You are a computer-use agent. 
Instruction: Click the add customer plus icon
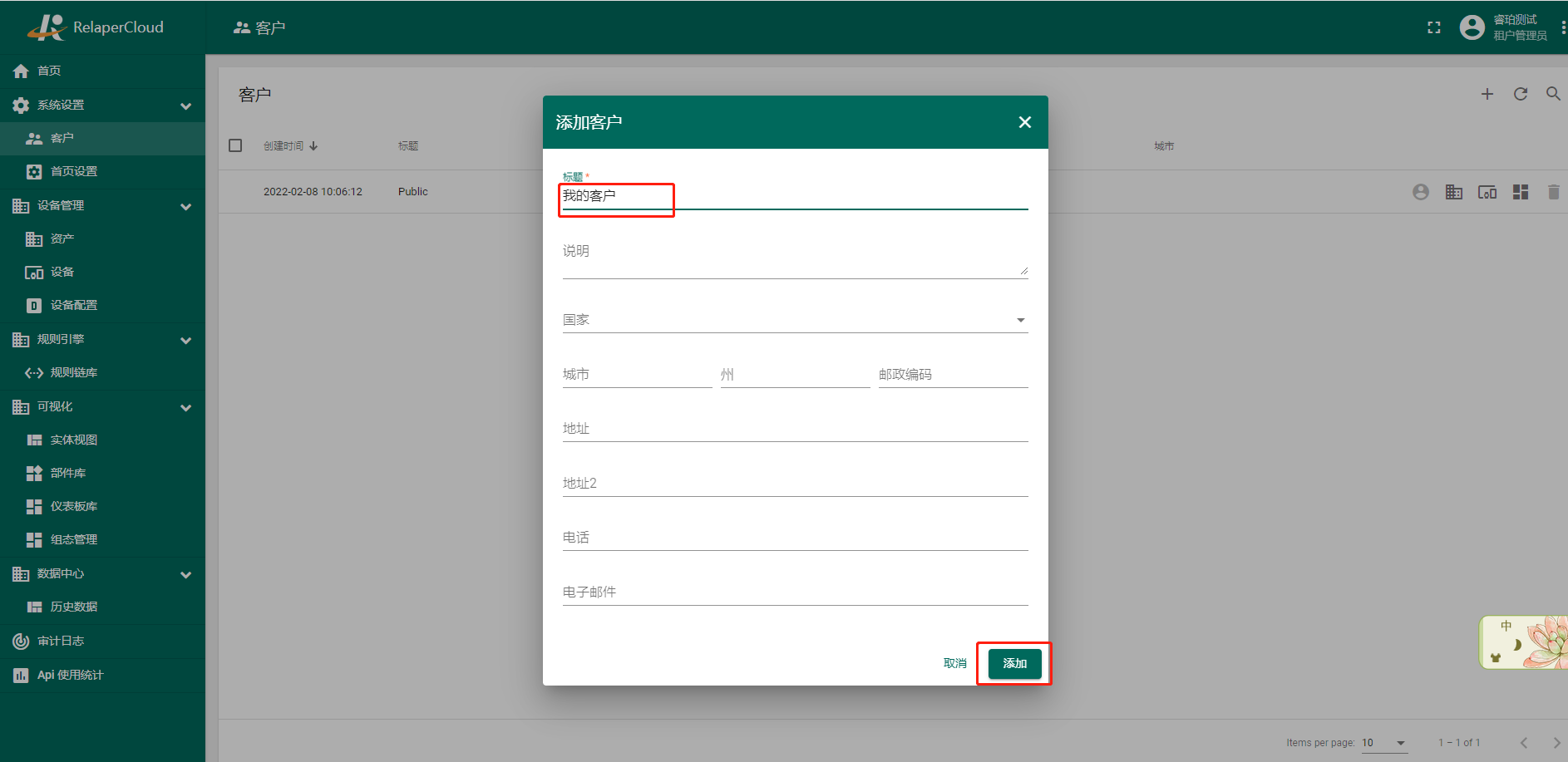click(1487, 94)
